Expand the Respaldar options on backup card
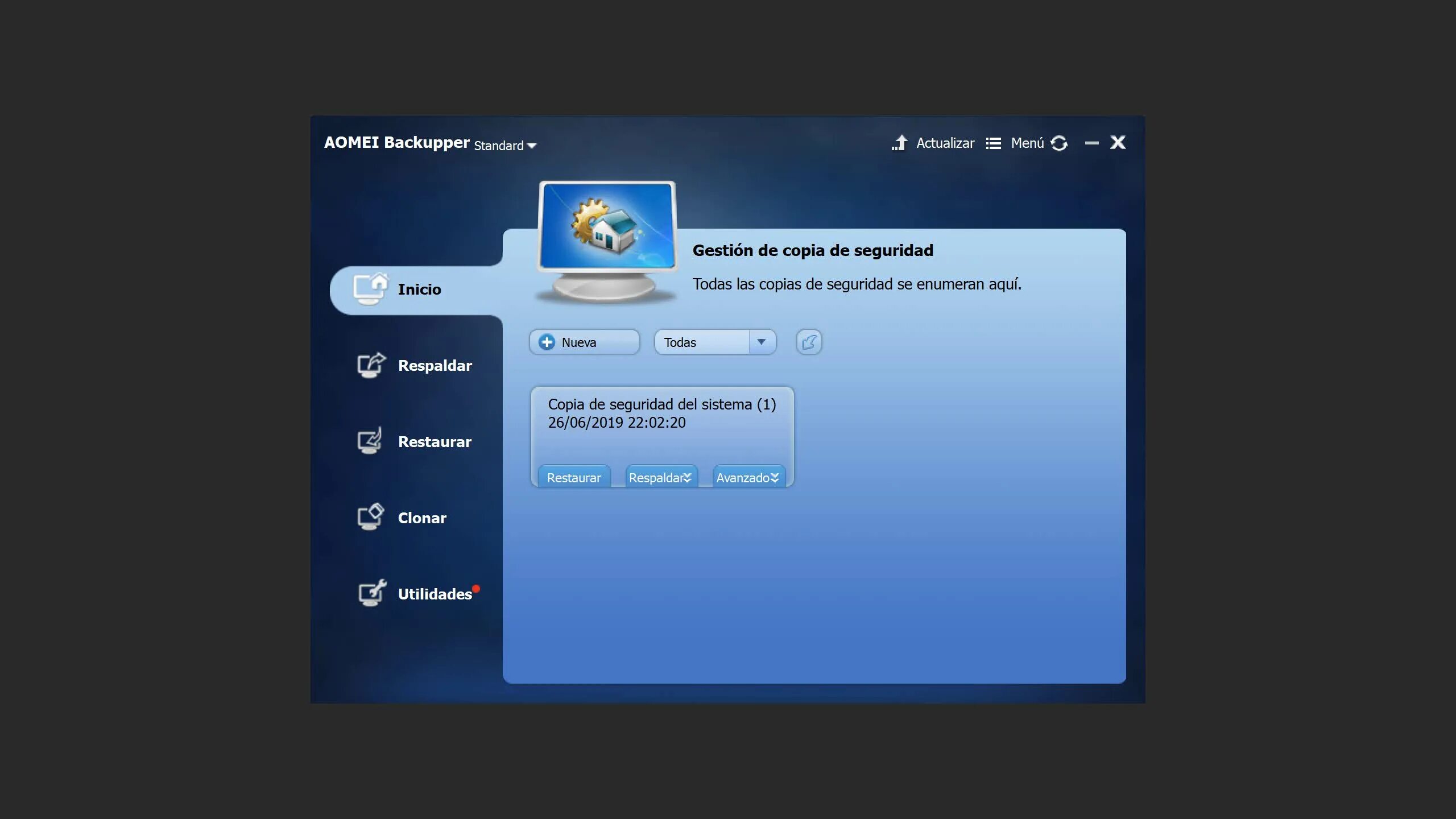The image size is (1456, 819). click(x=661, y=478)
